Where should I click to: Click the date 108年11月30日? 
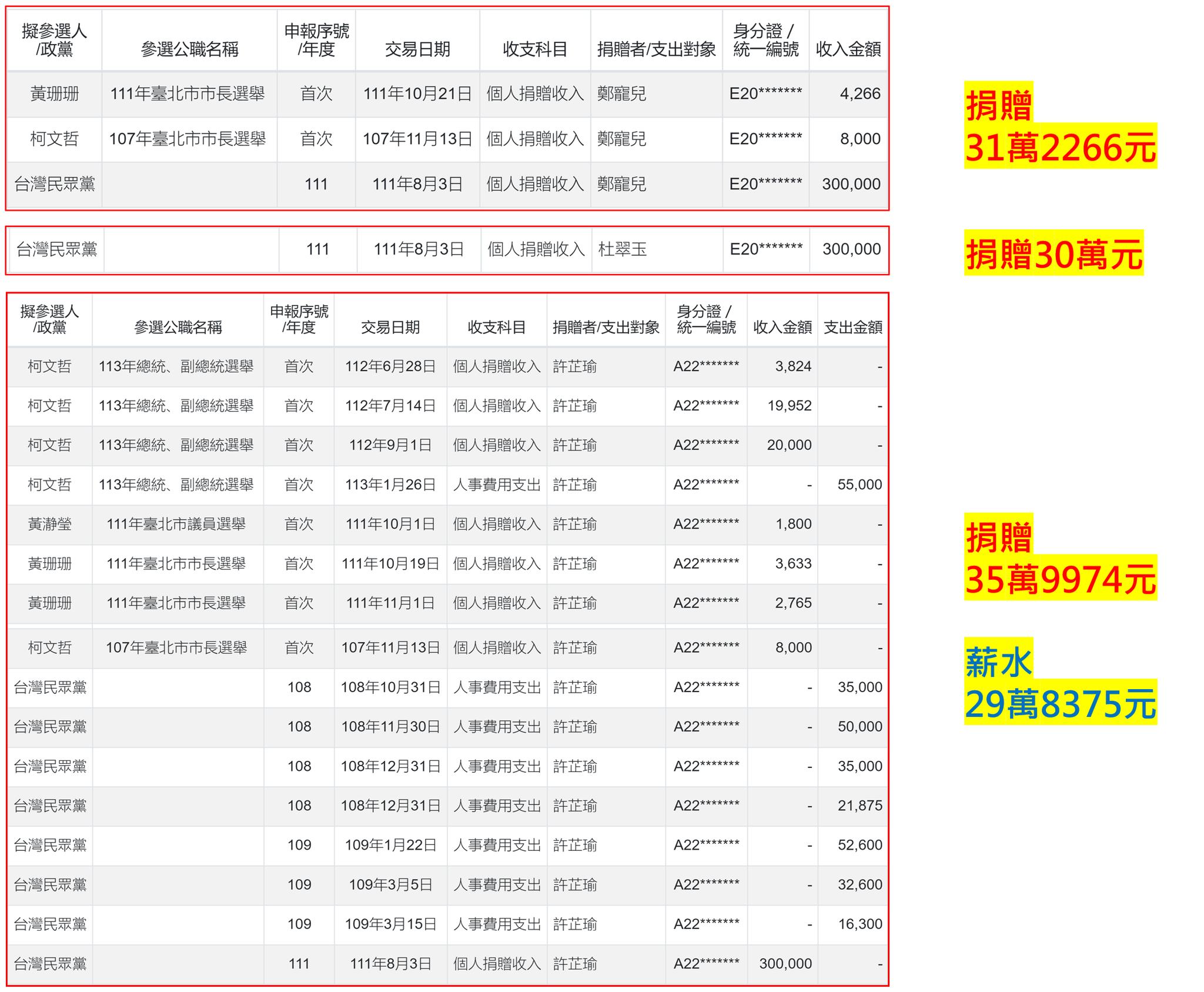[390, 727]
